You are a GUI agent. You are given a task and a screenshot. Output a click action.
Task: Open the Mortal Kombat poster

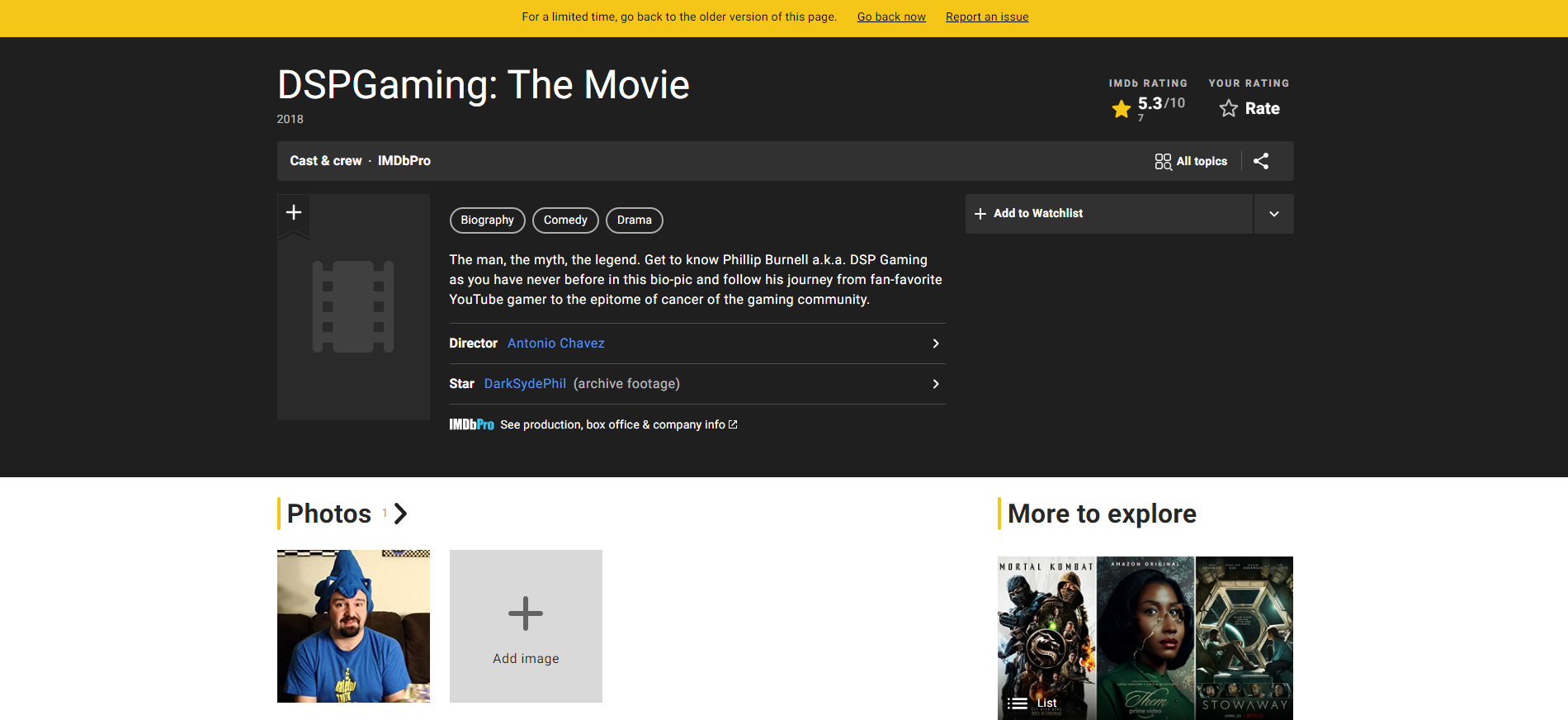(1046, 638)
